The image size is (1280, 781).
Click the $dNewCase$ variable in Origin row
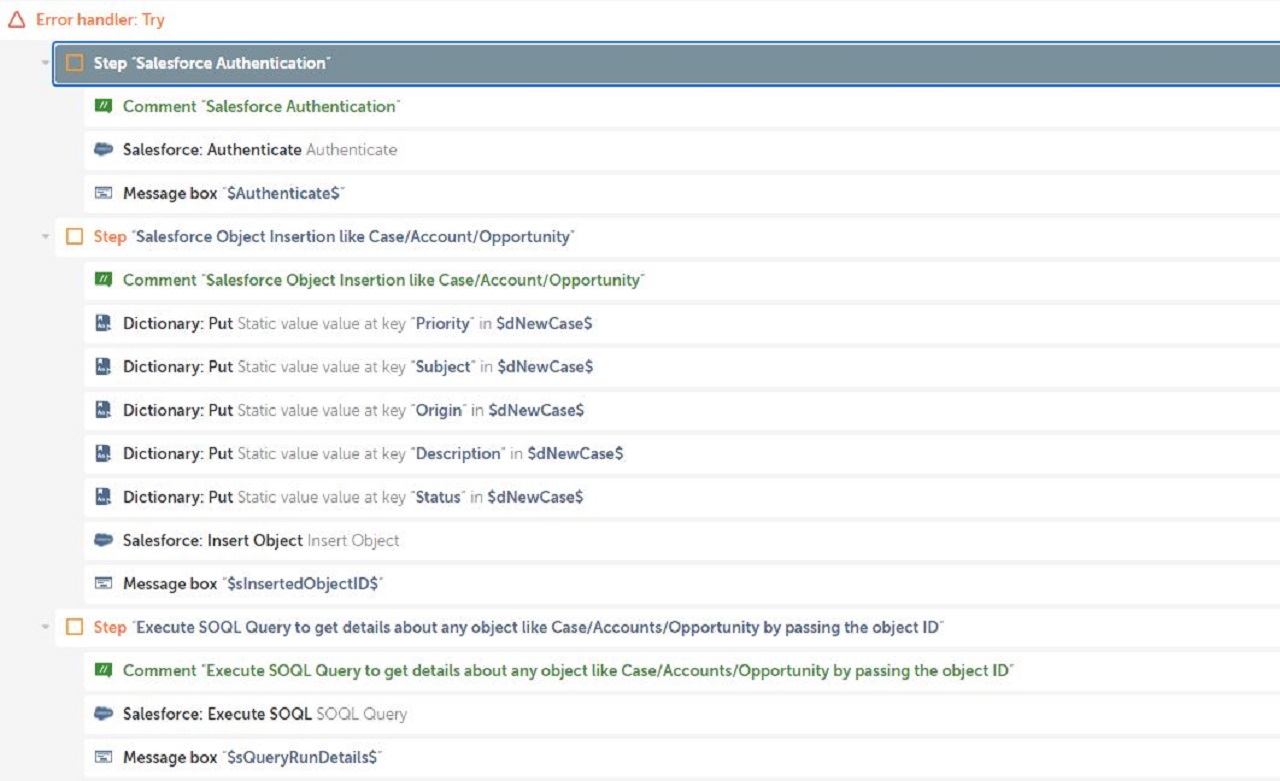pos(540,410)
